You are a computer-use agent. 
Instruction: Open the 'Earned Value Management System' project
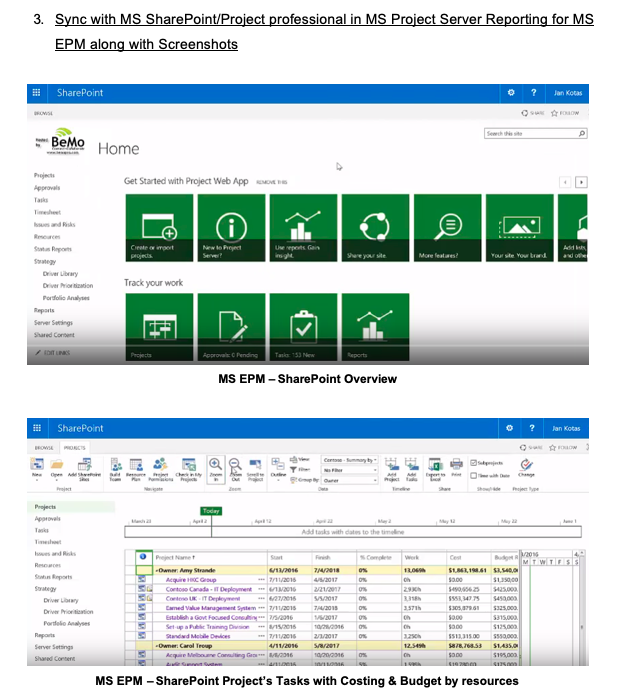coord(210,608)
